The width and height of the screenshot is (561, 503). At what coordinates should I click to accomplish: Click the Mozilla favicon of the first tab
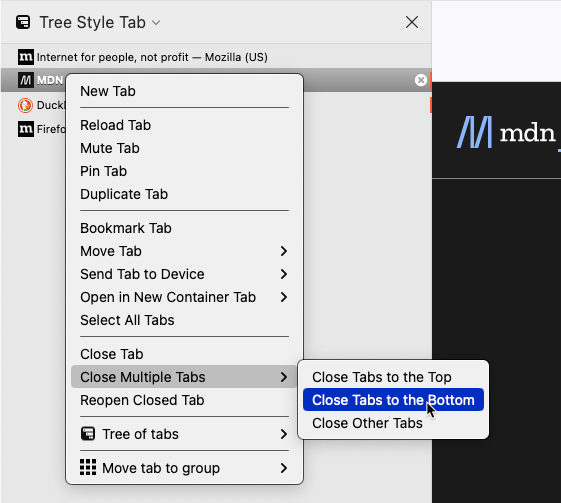point(26,57)
